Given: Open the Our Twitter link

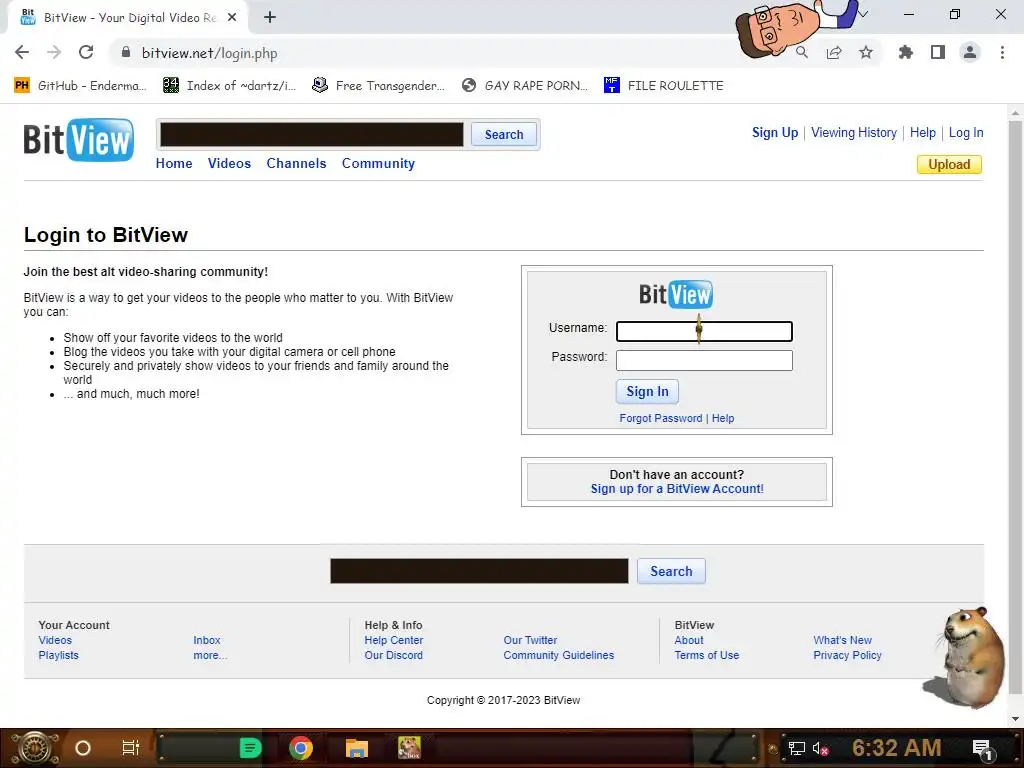Looking at the screenshot, I should pos(530,640).
